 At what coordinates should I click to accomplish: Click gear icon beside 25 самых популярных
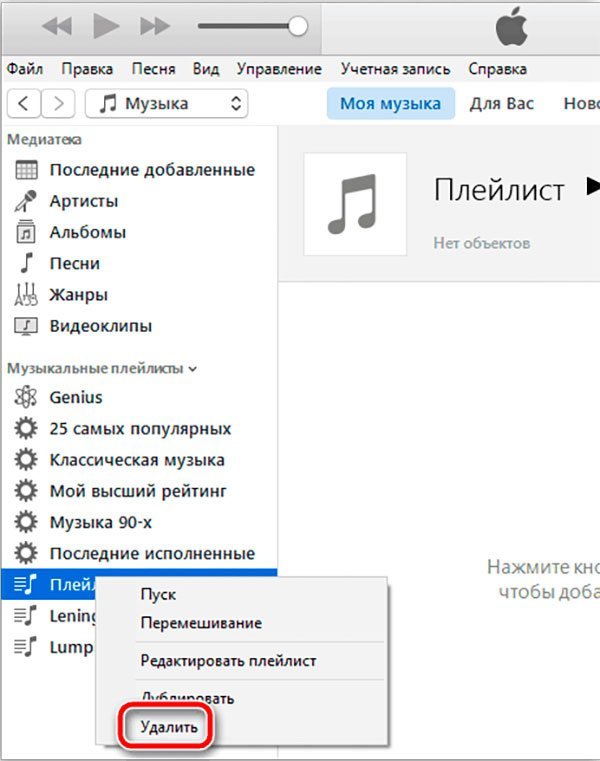point(26,429)
